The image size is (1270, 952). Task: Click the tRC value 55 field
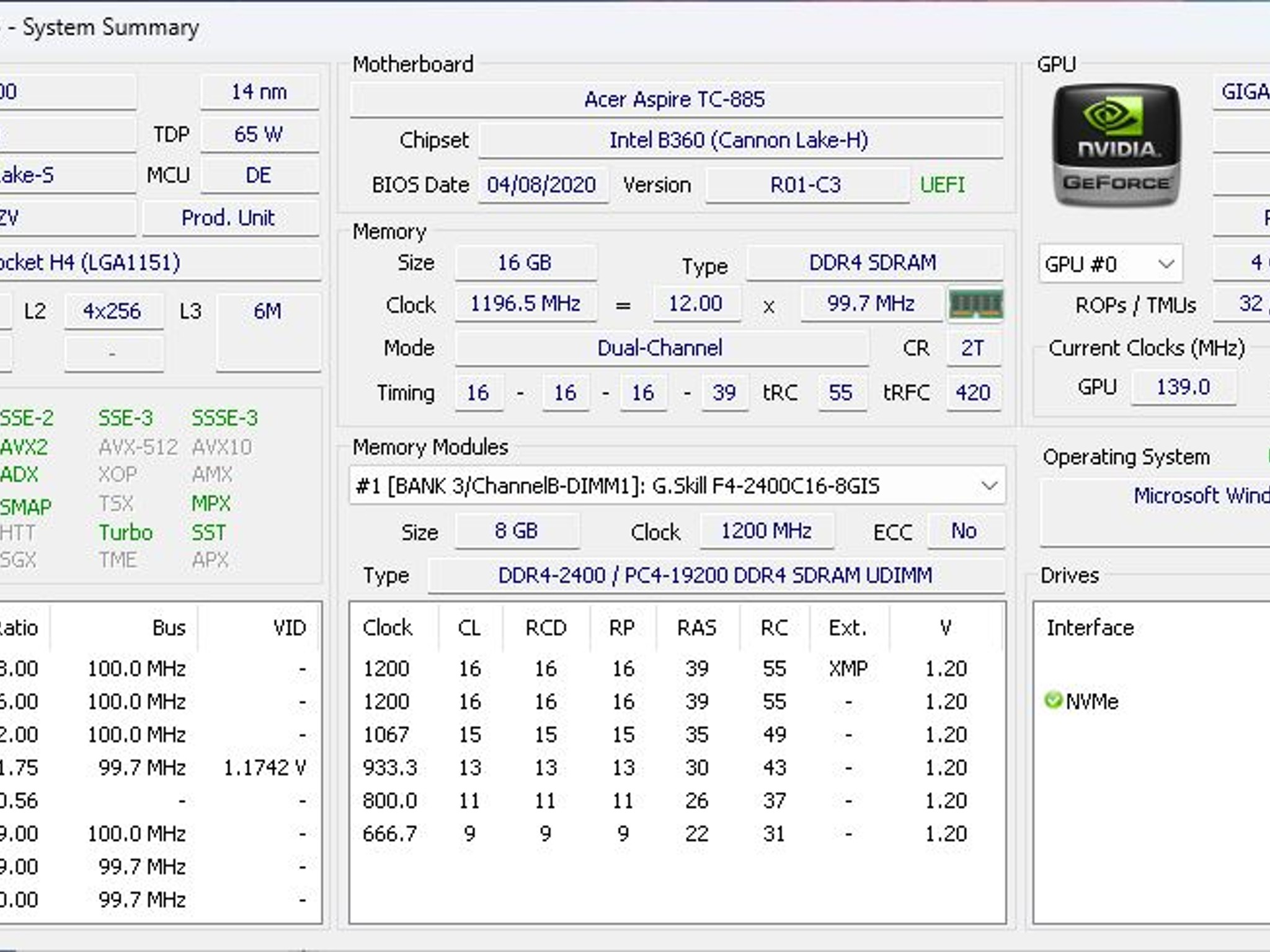pyautogui.click(x=841, y=392)
